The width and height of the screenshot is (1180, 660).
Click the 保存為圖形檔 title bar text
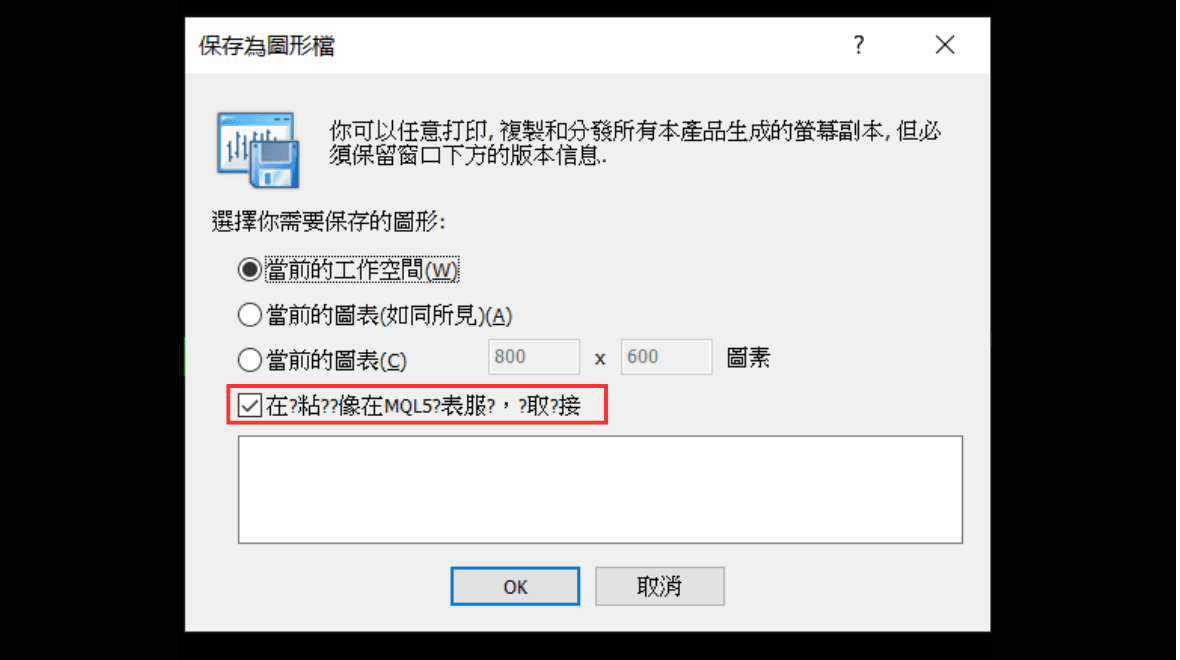[266, 46]
